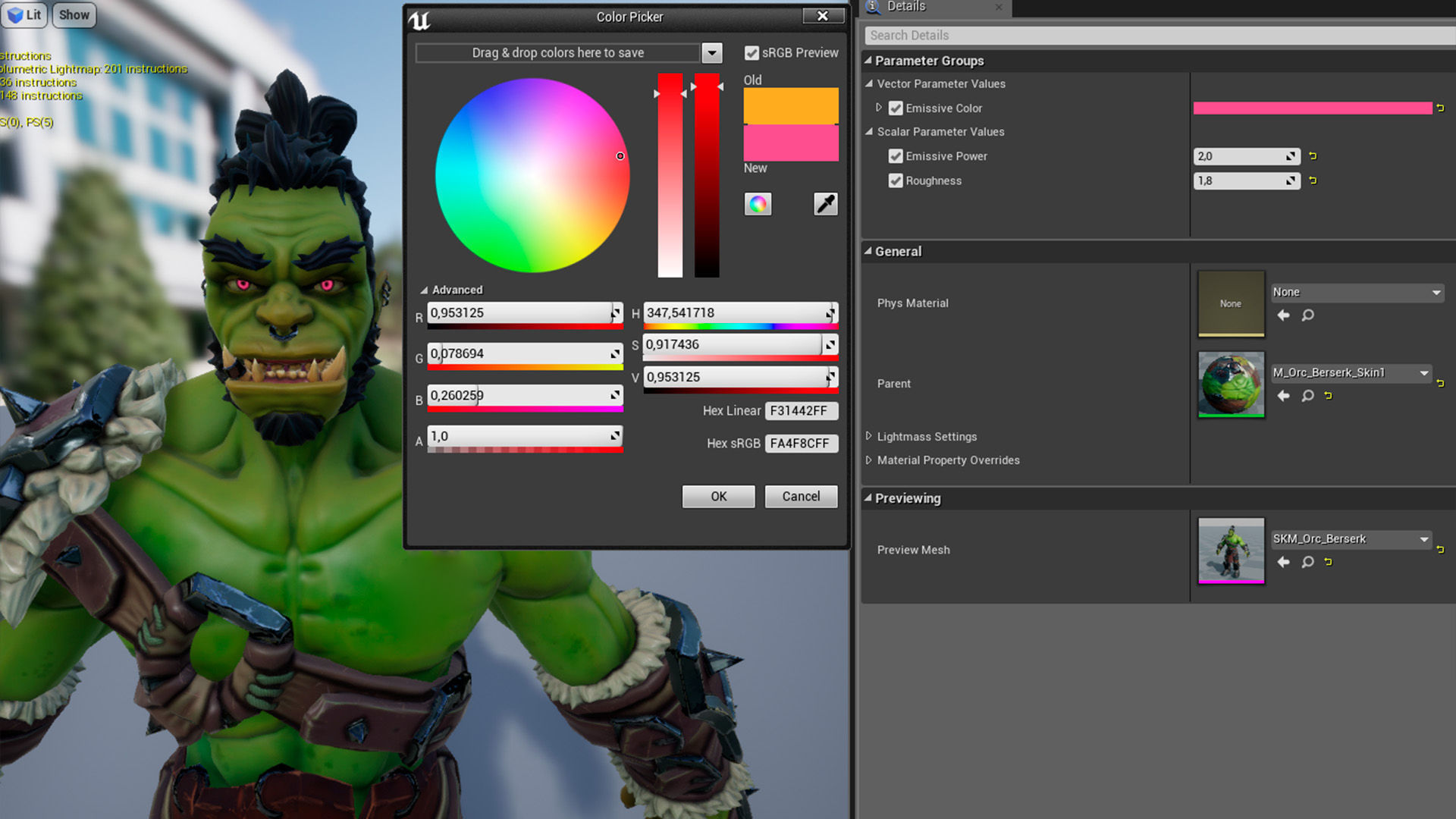Select the Old orange color swatch
The height and width of the screenshot is (819, 1456).
click(x=791, y=106)
